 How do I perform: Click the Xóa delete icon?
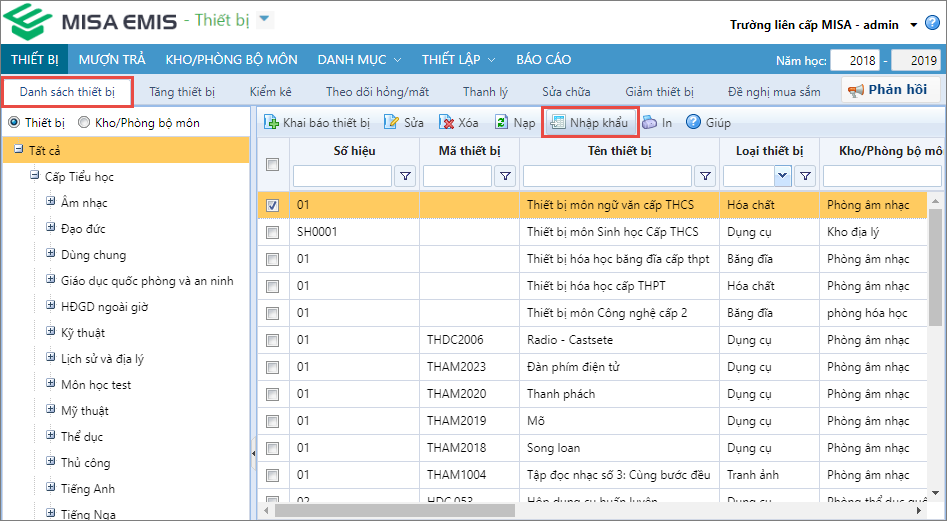pos(448,123)
